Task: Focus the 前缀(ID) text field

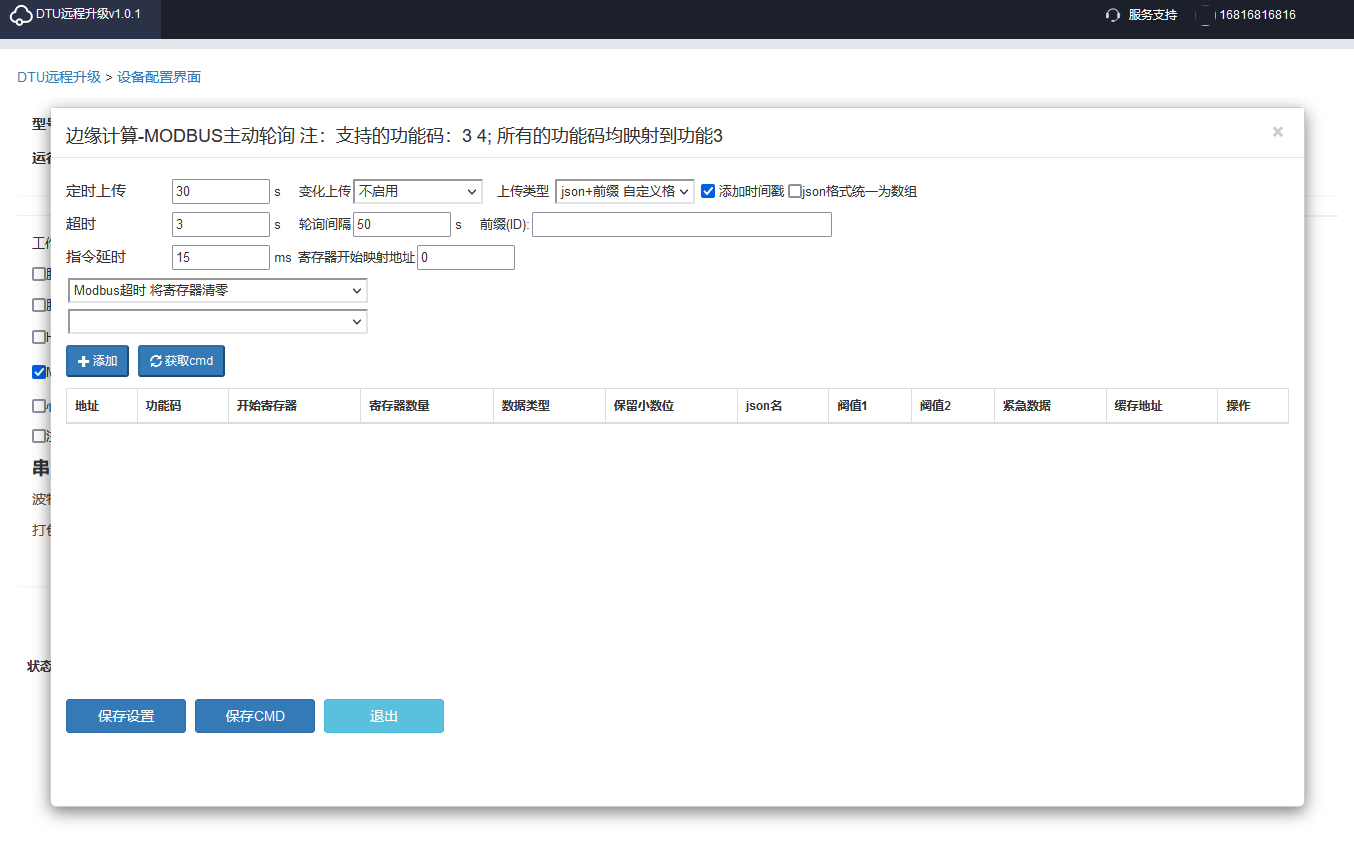Action: (681, 225)
